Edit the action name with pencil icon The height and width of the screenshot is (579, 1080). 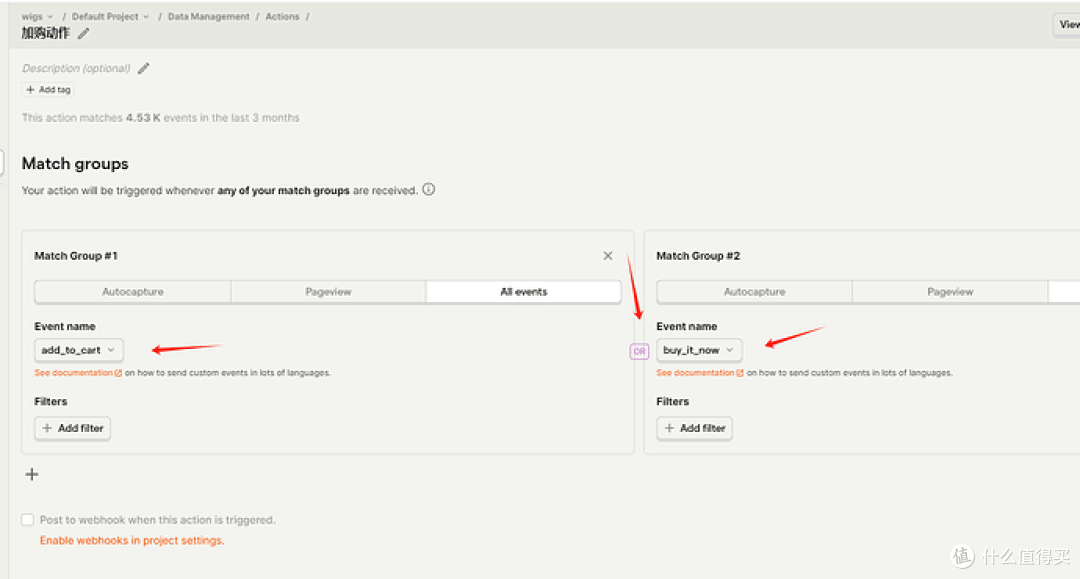tap(83, 34)
